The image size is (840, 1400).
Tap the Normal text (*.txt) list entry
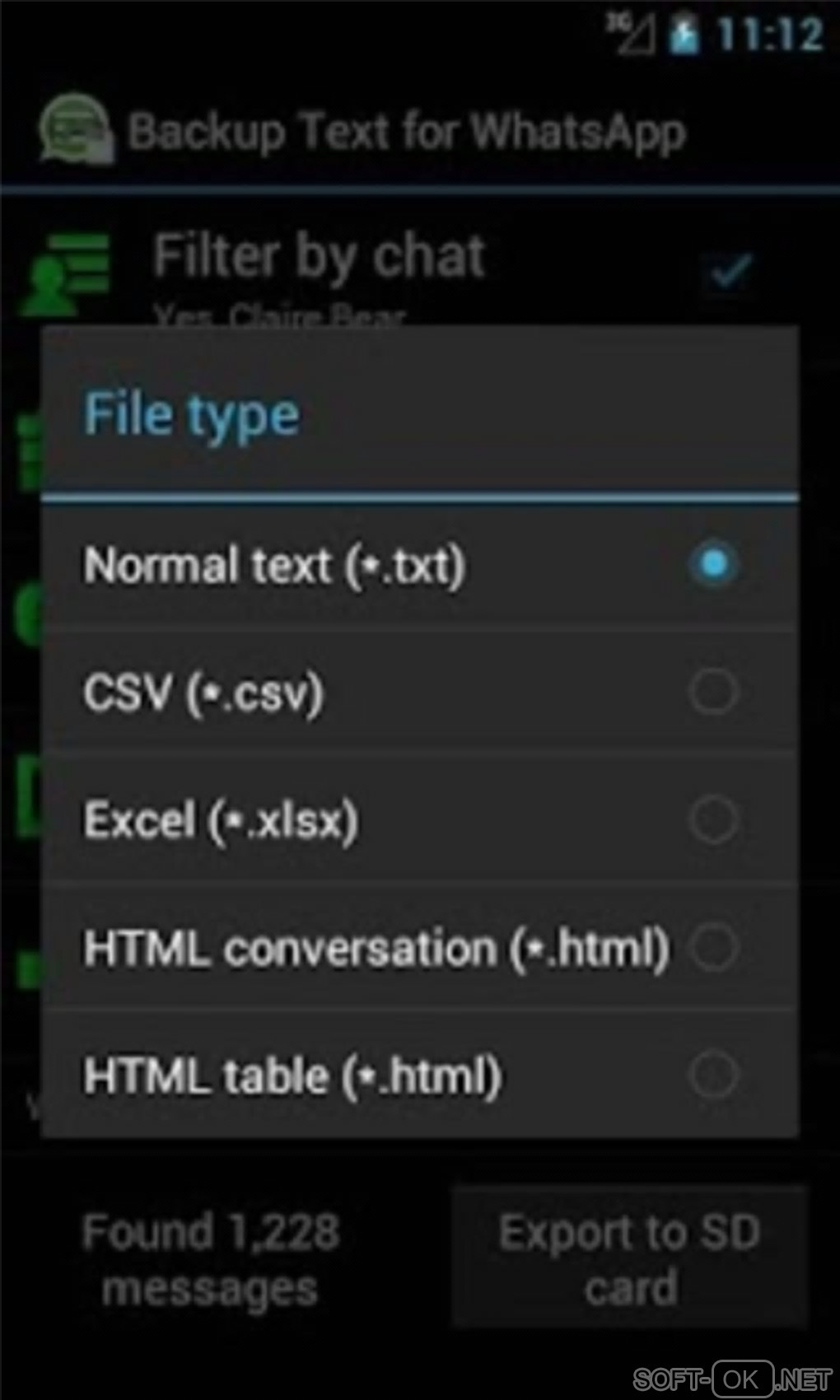(x=420, y=565)
